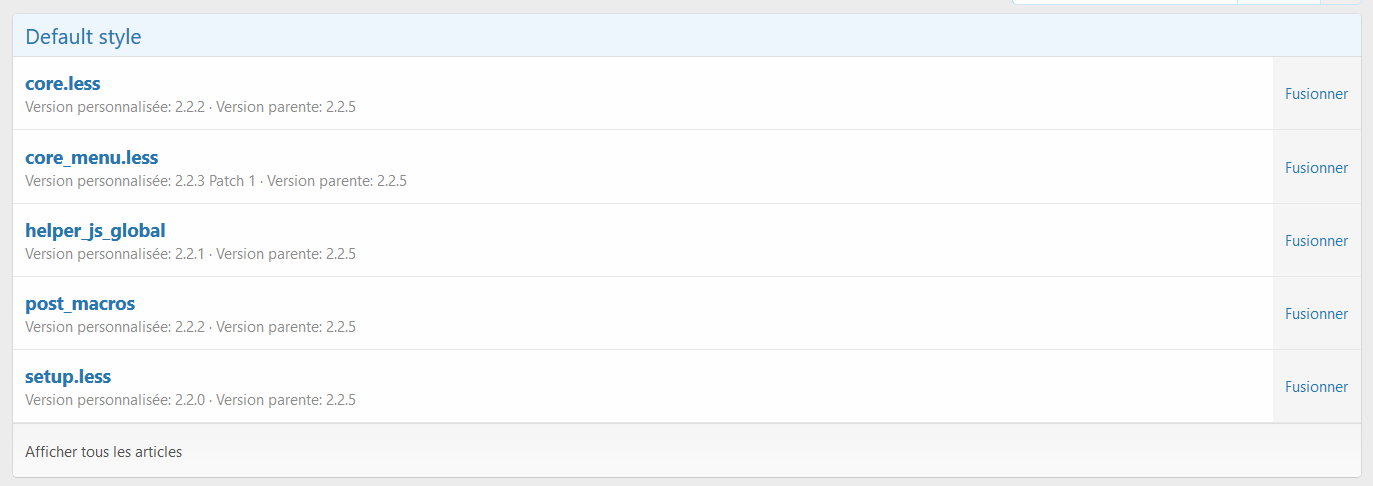This screenshot has width=1373, height=486.
Task: Click Fusionner for core_menu.less
Action: (x=1316, y=168)
